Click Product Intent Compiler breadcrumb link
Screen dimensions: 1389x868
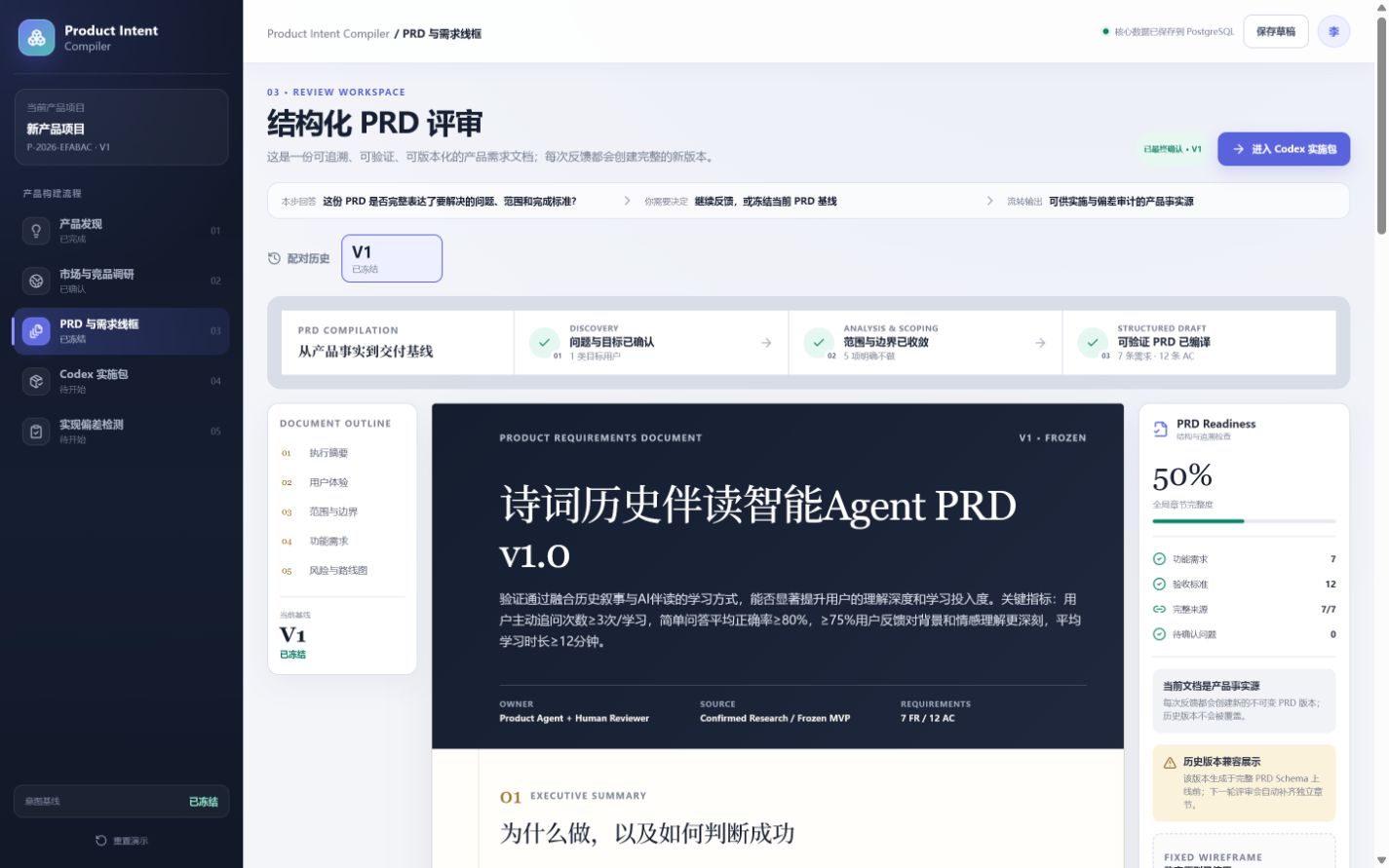click(x=328, y=33)
